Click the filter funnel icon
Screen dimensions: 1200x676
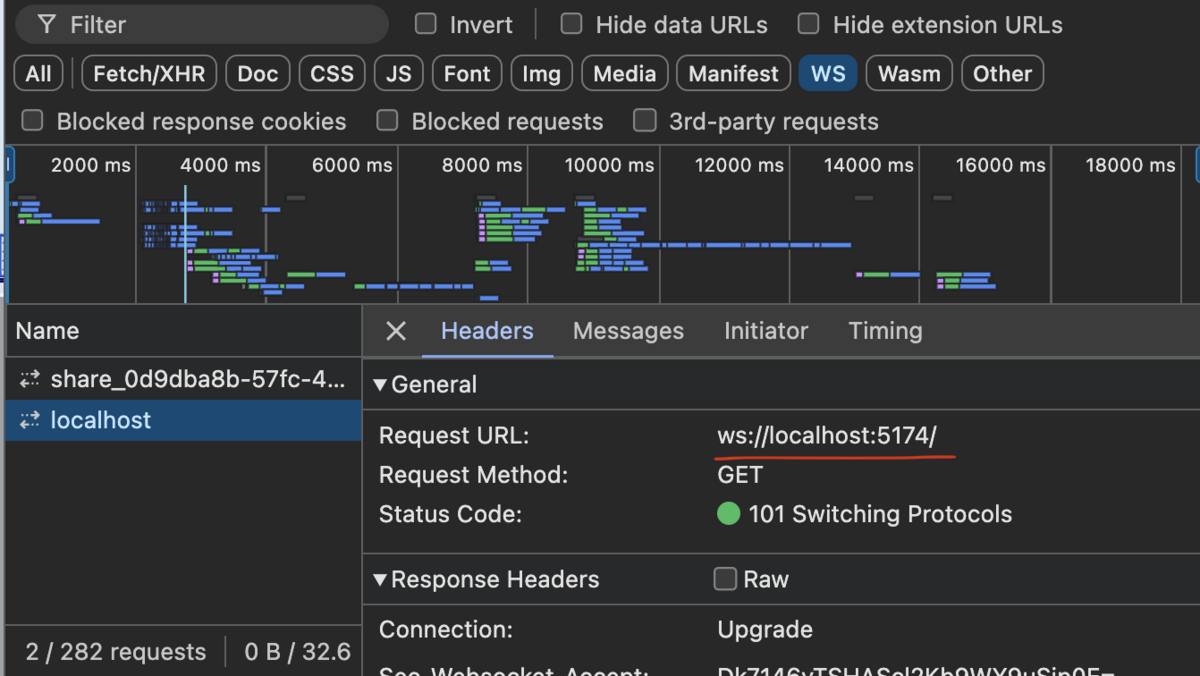pyautogui.click(x=46, y=25)
